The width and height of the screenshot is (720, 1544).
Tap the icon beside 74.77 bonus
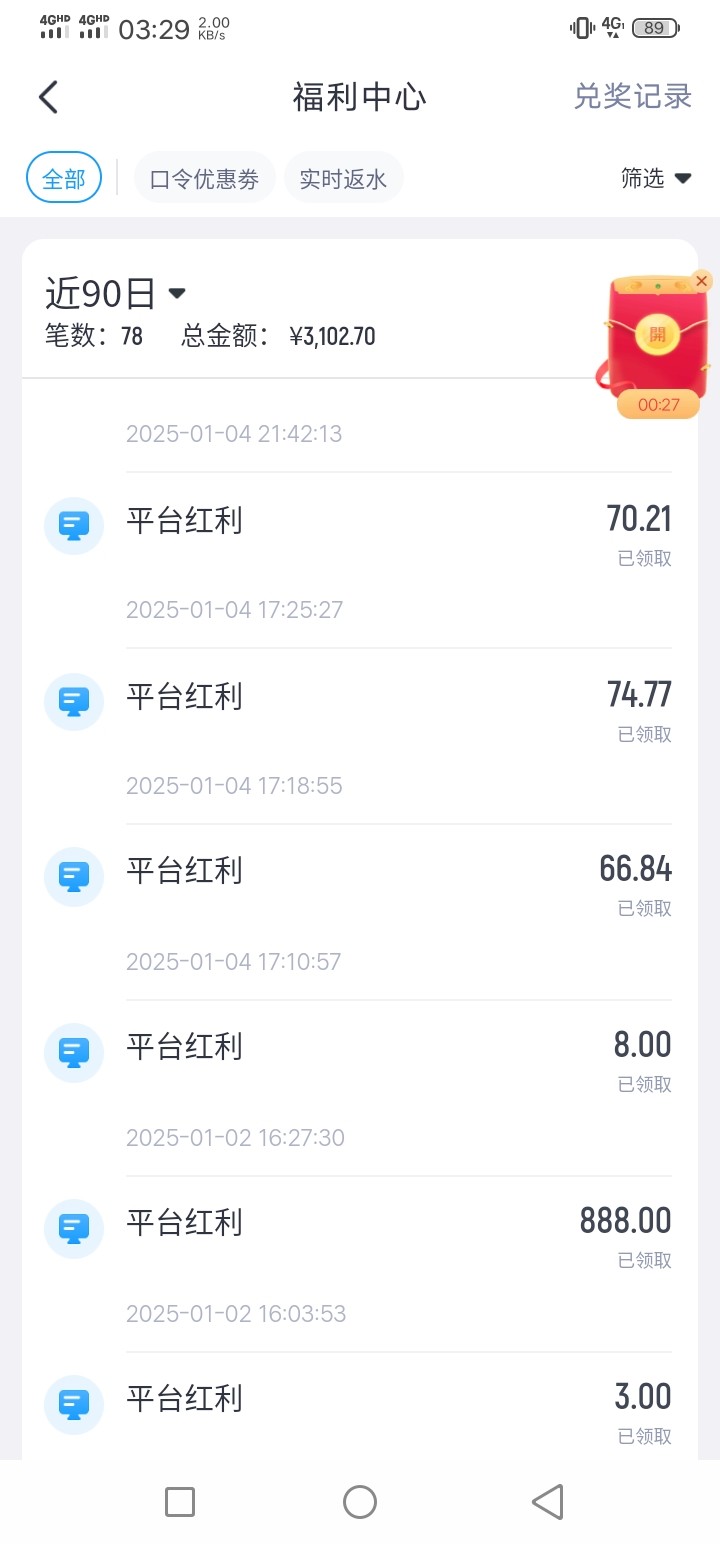point(74,701)
